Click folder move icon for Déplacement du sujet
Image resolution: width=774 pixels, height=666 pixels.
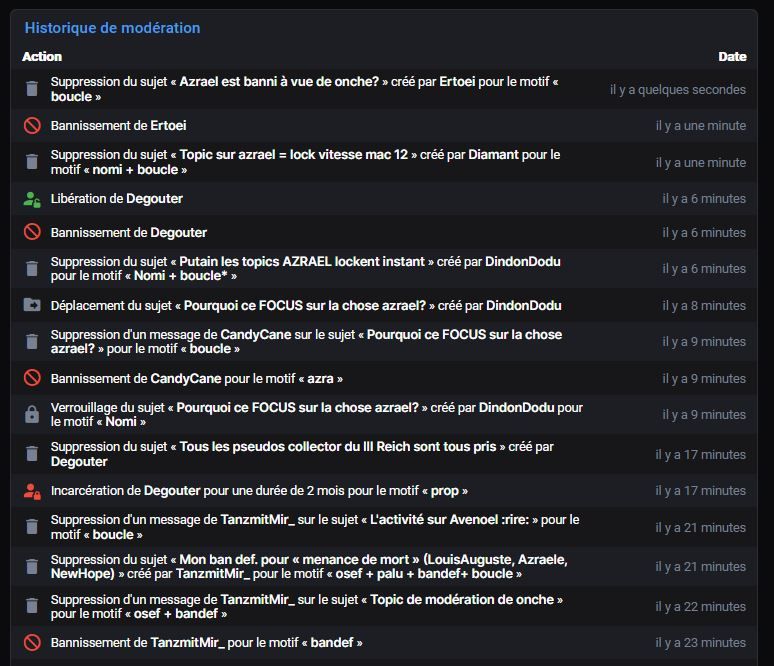tap(32, 305)
